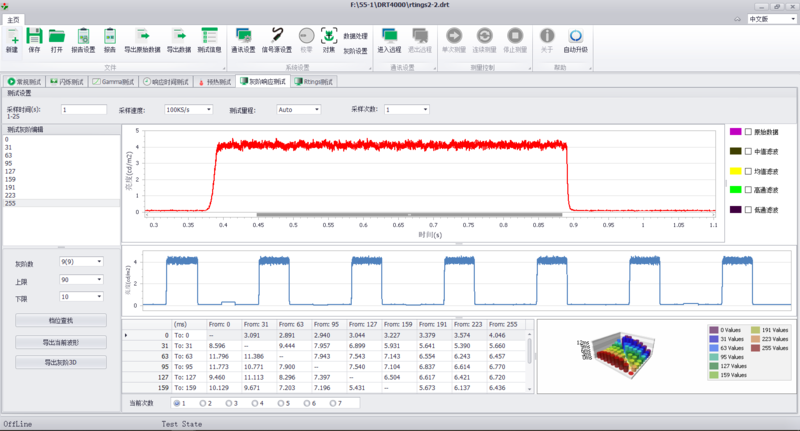Switch to Warm-up Test (预热测试) tab
This screenshot has height=431, width=800.
pos(214,82)
